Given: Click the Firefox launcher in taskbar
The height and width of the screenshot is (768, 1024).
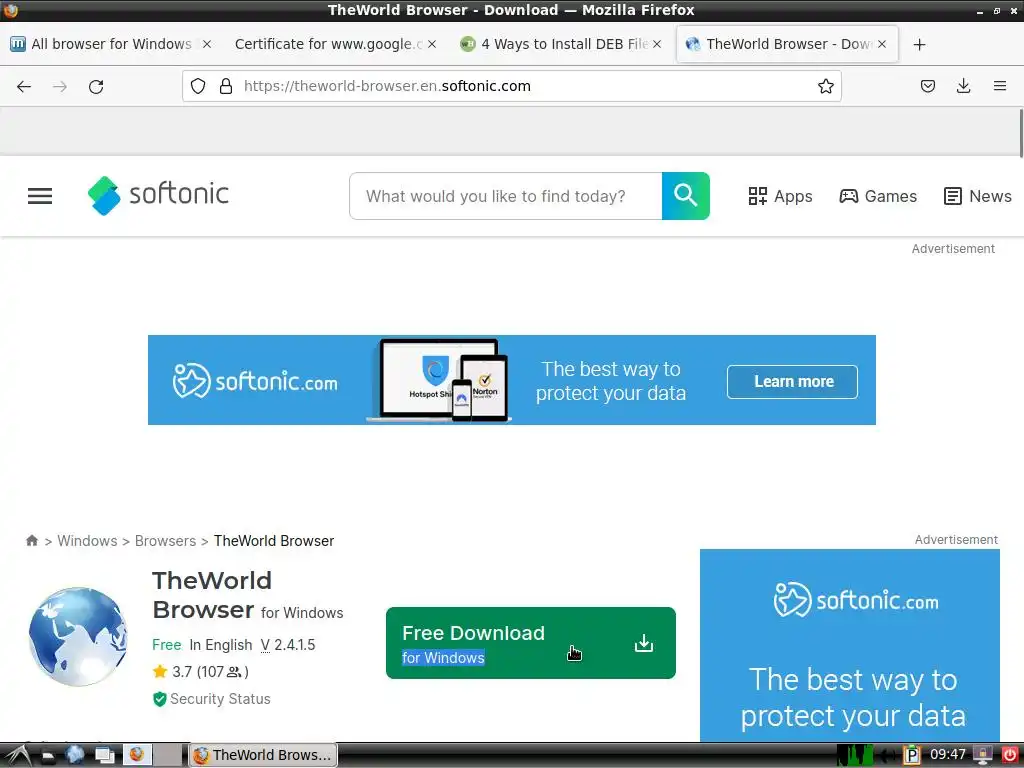Looking at the screenshot, I should tap(136, 755).
